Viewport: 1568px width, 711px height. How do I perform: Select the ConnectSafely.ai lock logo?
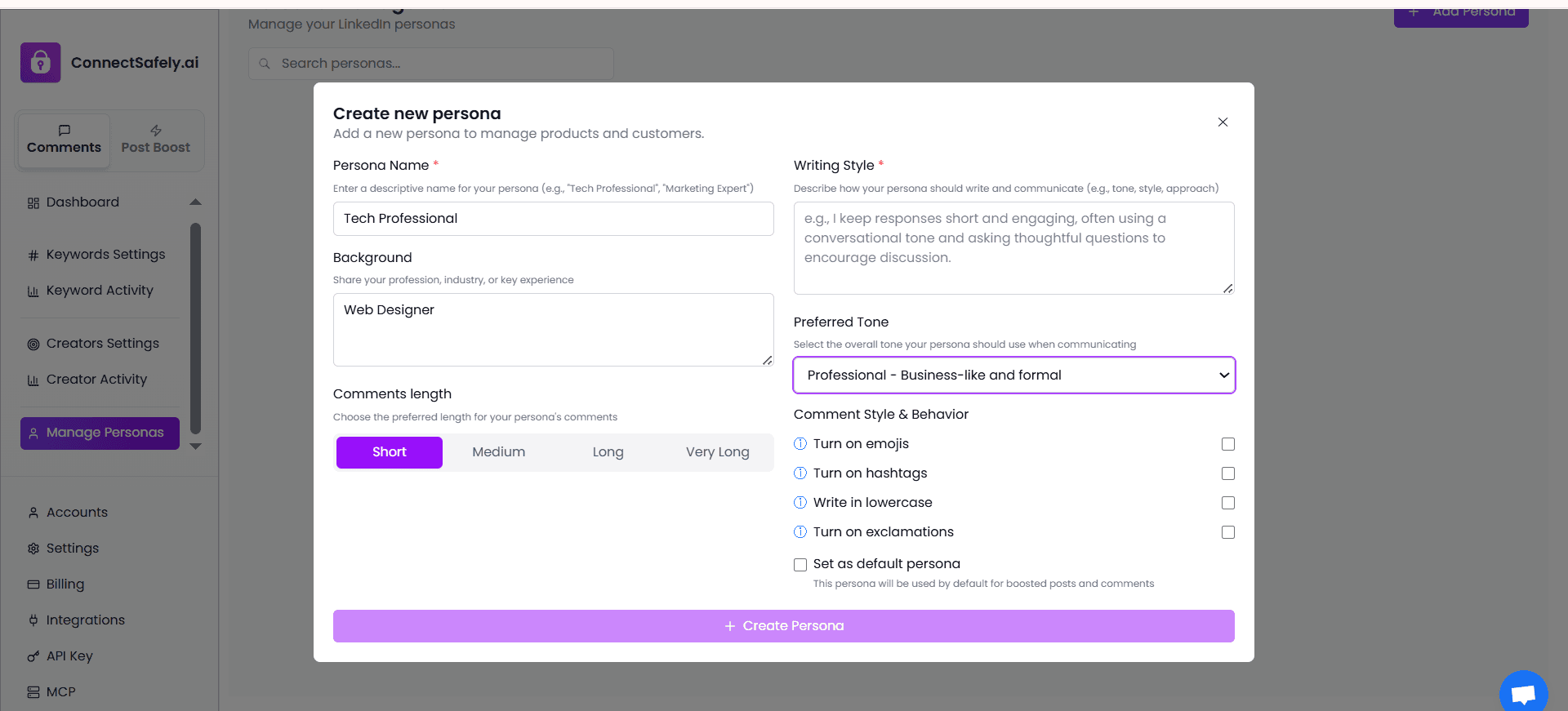[x=39, y=62]
